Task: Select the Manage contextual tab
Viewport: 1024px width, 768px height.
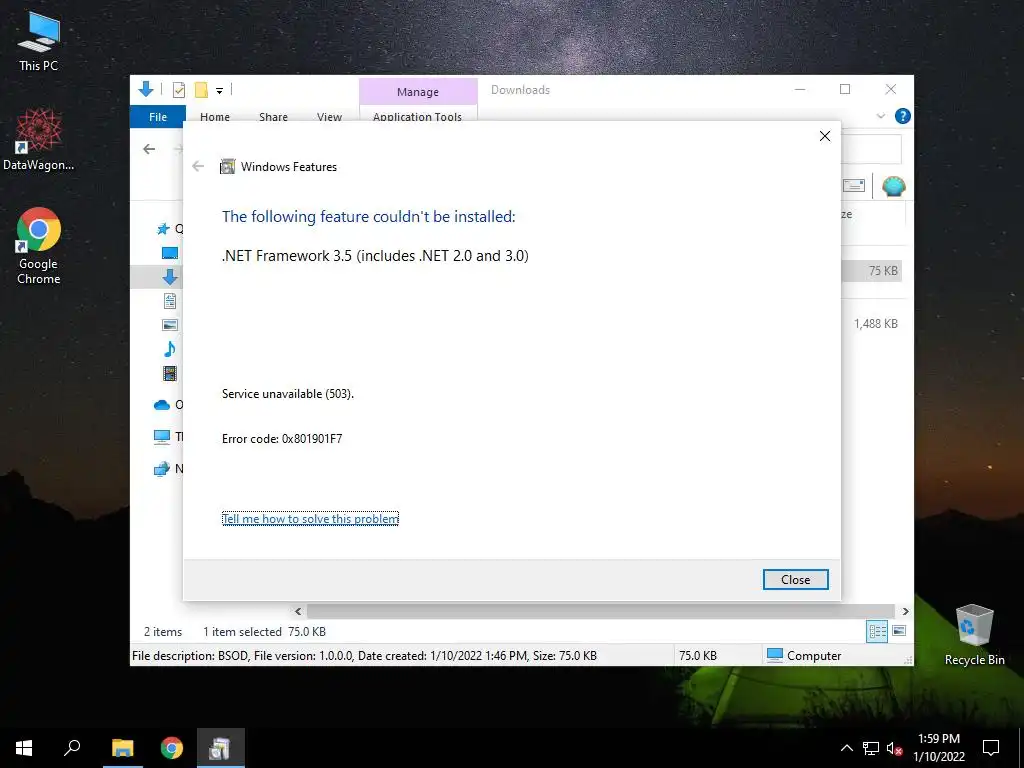Action: click(x=418, y=91)
